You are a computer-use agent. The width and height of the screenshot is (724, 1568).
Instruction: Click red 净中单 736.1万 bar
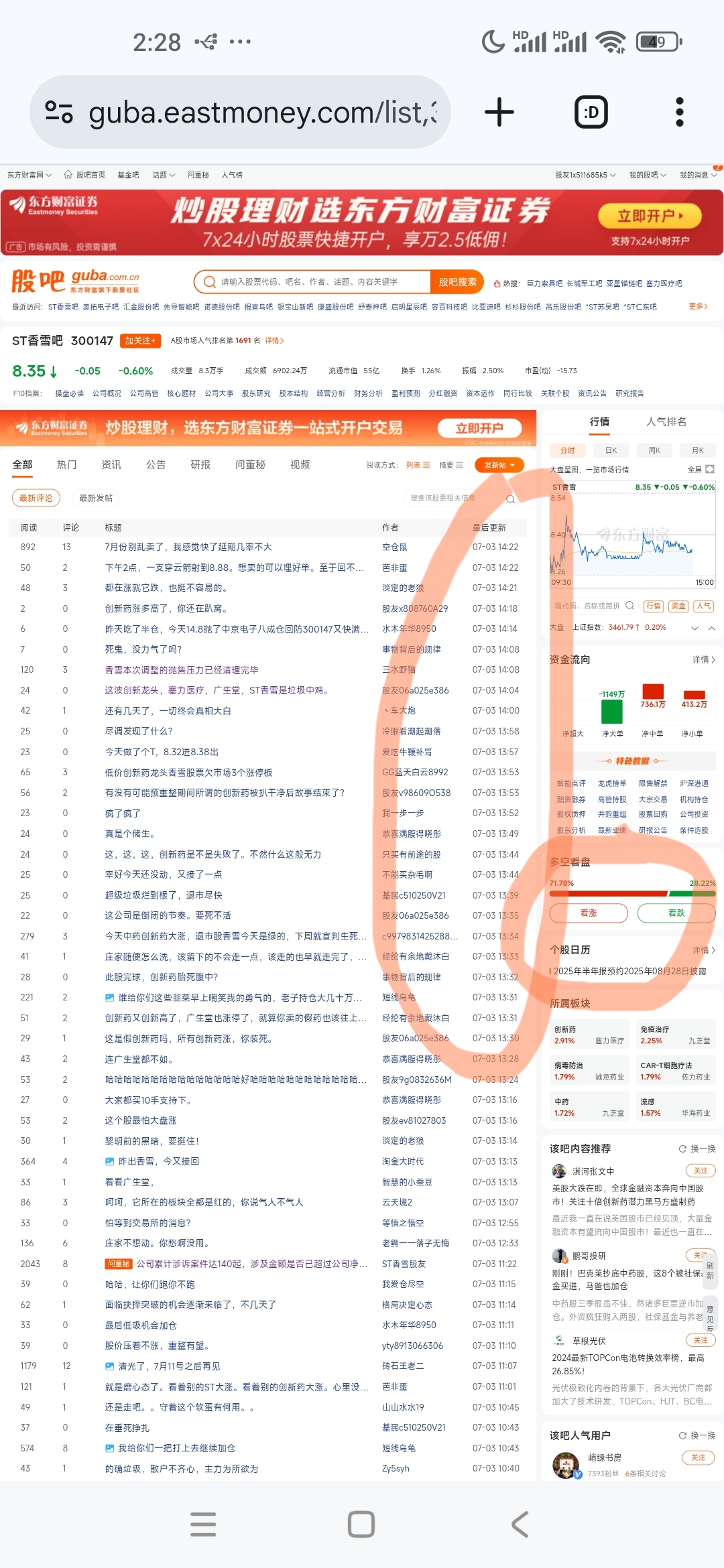(x=653, y=692)
